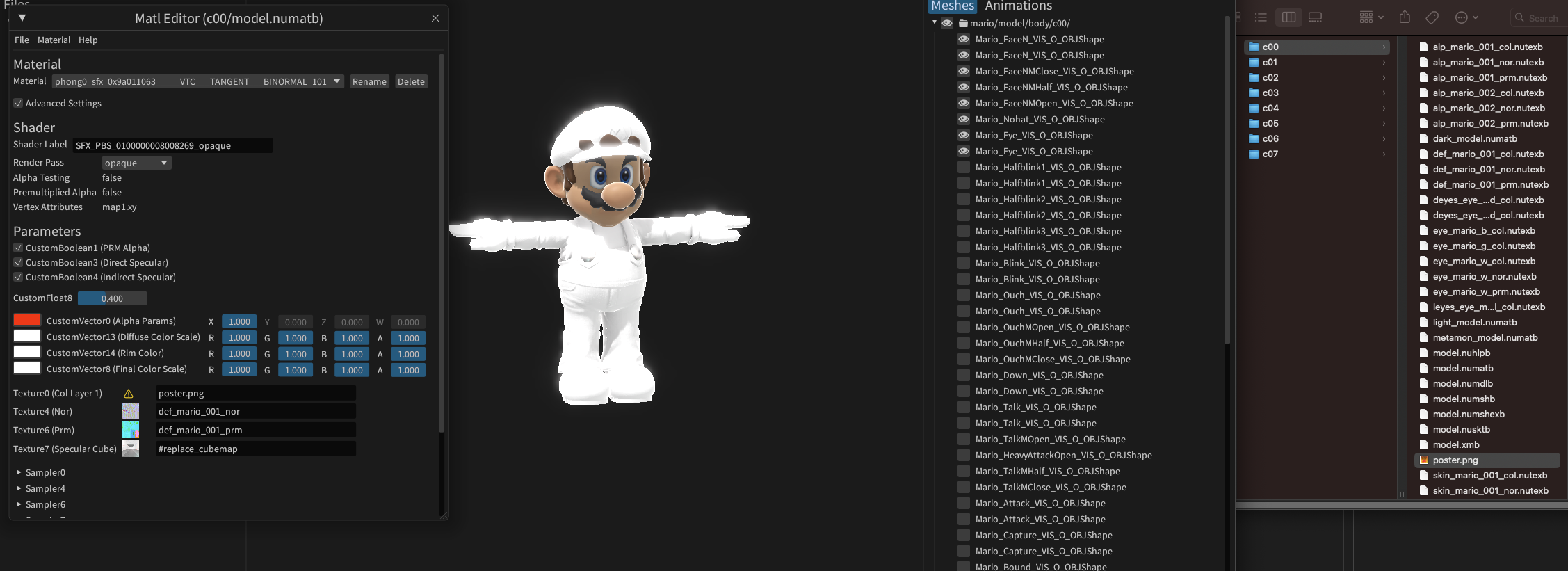Image resolution: width=1568 pixels, height=571 pixels.
Task: Switch Finder to gallery view
Action: pos(1315,17)
